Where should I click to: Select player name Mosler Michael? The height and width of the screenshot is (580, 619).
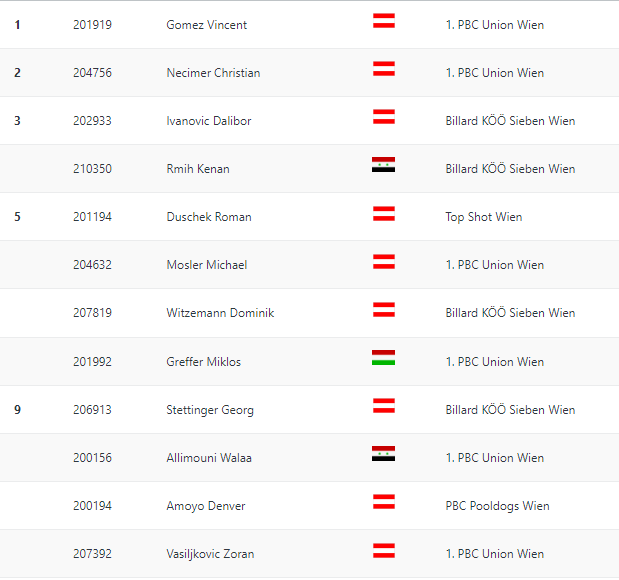pos(207,265)
